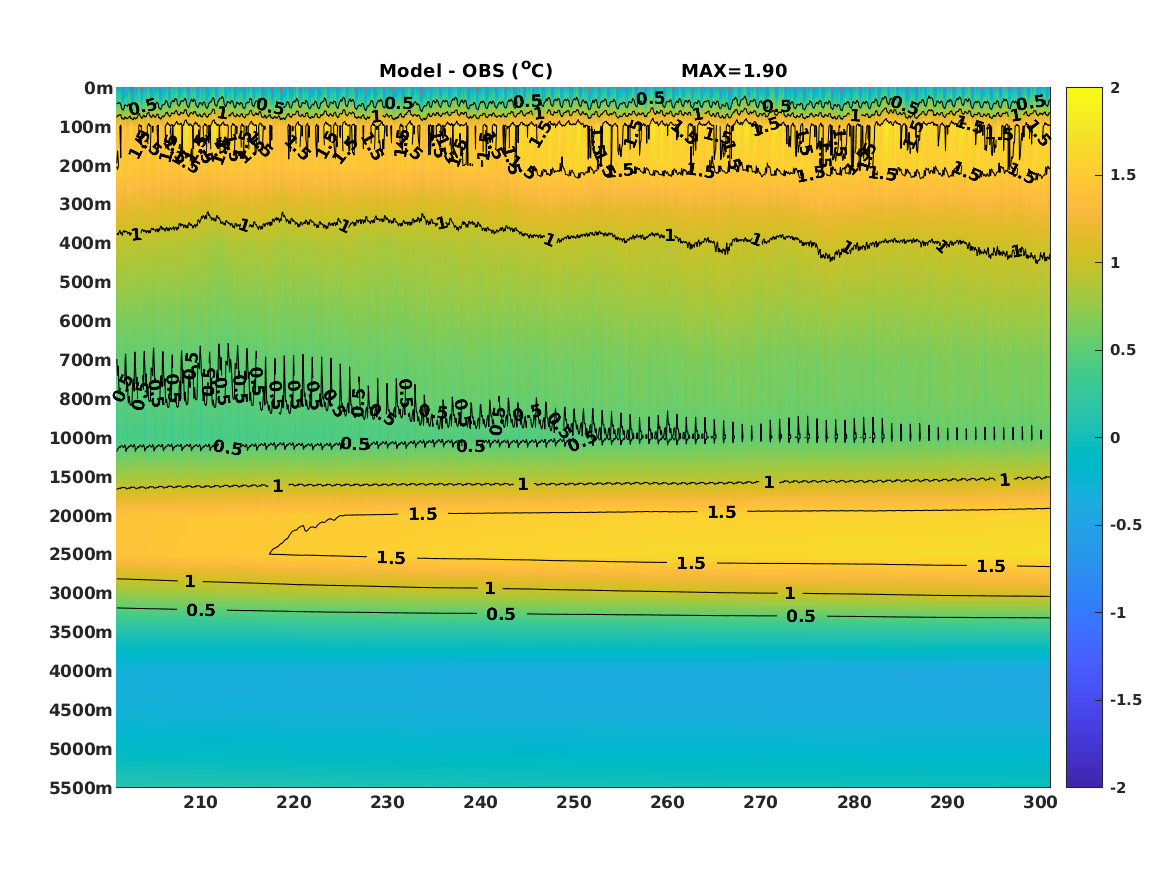Screen dimensions: 1167x875
Task: Click the colorbar tick label "2"
Action: click(x=1115, y=88)
